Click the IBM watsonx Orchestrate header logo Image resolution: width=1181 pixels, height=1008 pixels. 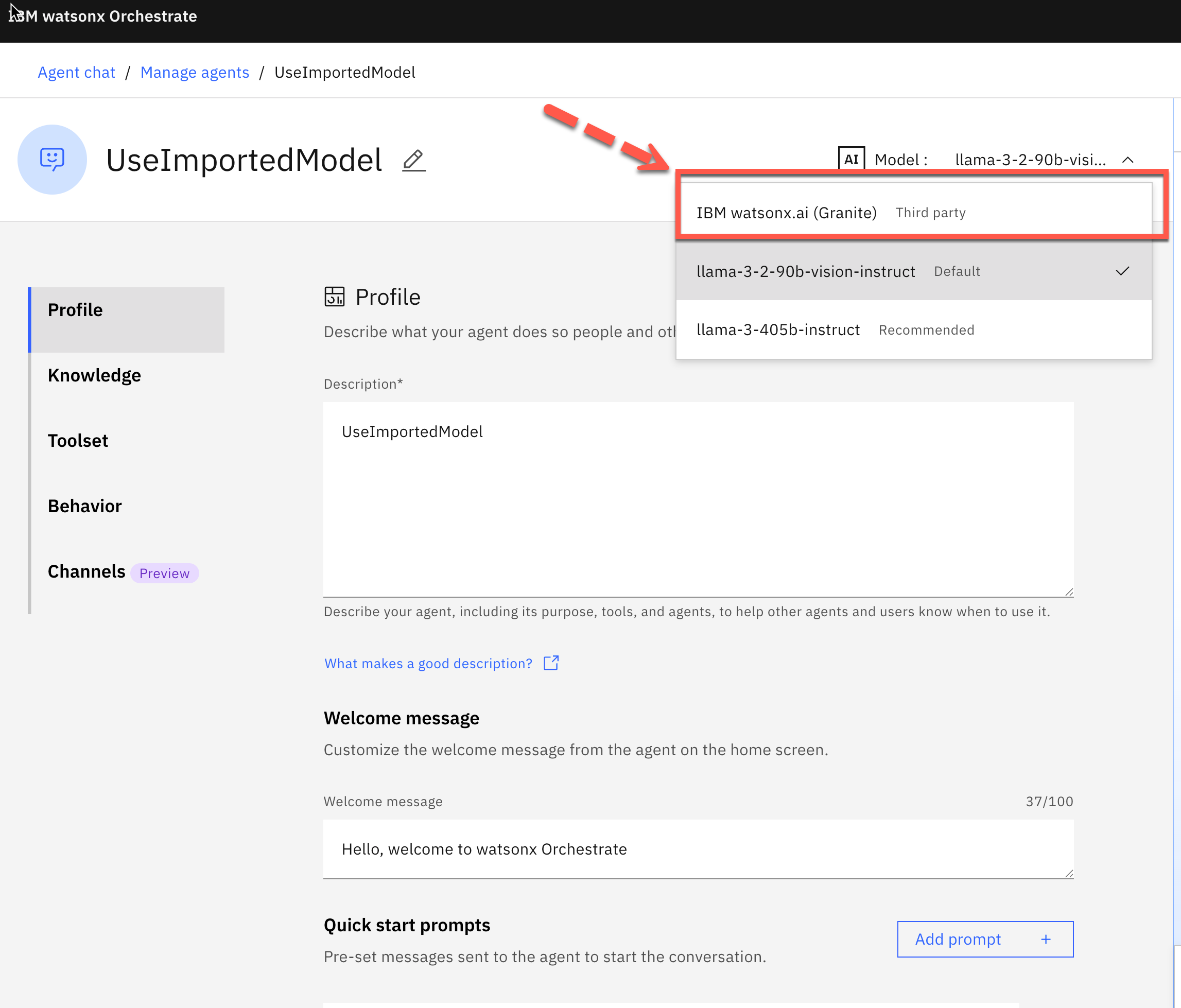click(x=103, y=16)
